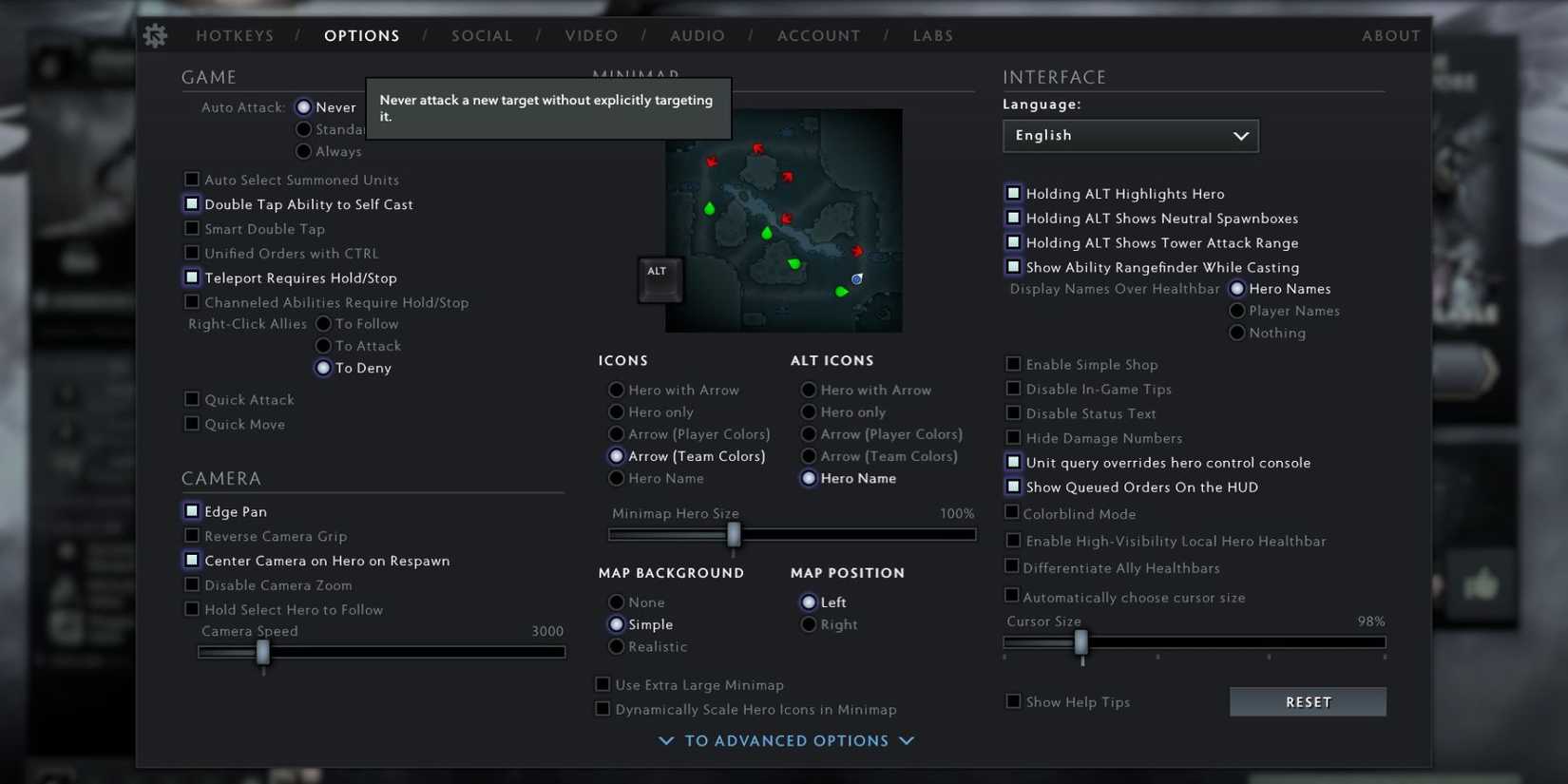Select Map Position Left
The height and width of the screenshot is (784, 1568).
tap(809, 602)
